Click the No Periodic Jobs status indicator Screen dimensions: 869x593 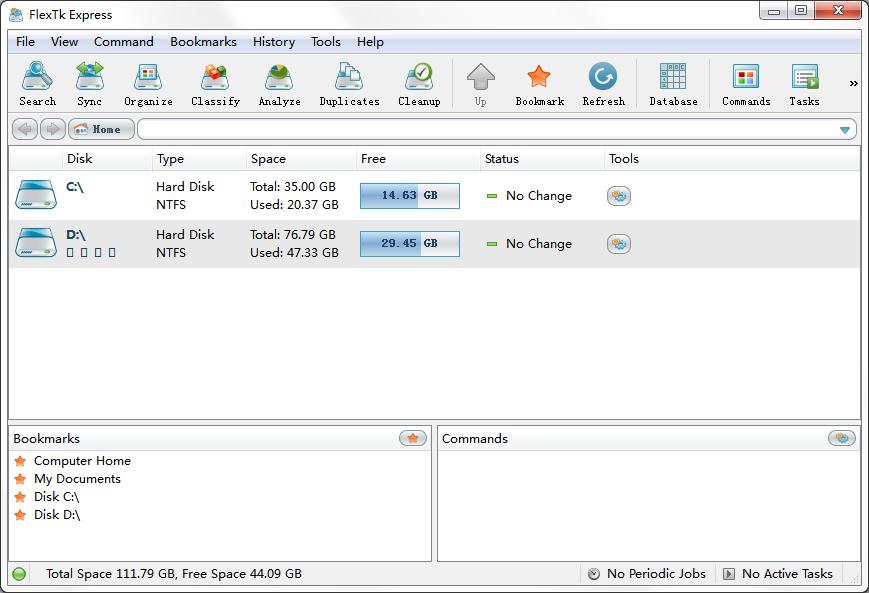click(646, 574)
